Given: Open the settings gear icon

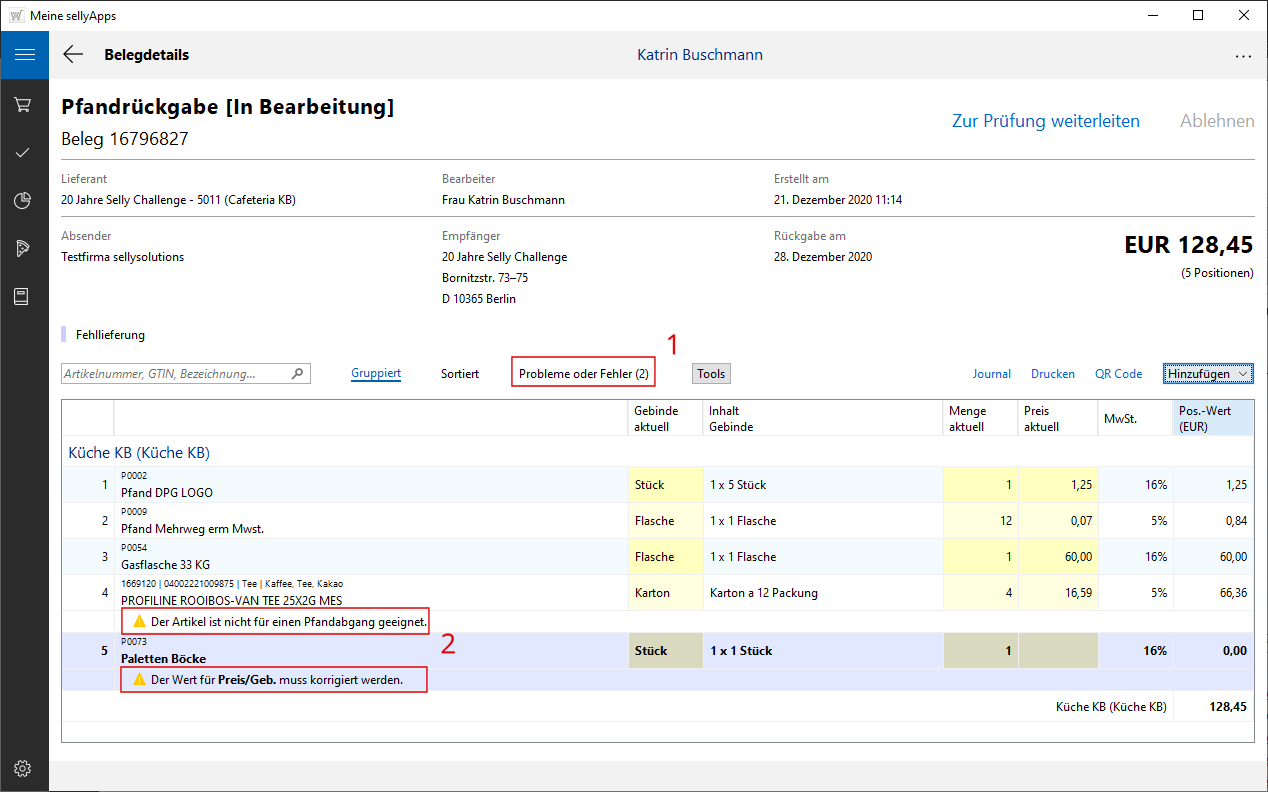Looking at the screenshot, I should 24,768.
